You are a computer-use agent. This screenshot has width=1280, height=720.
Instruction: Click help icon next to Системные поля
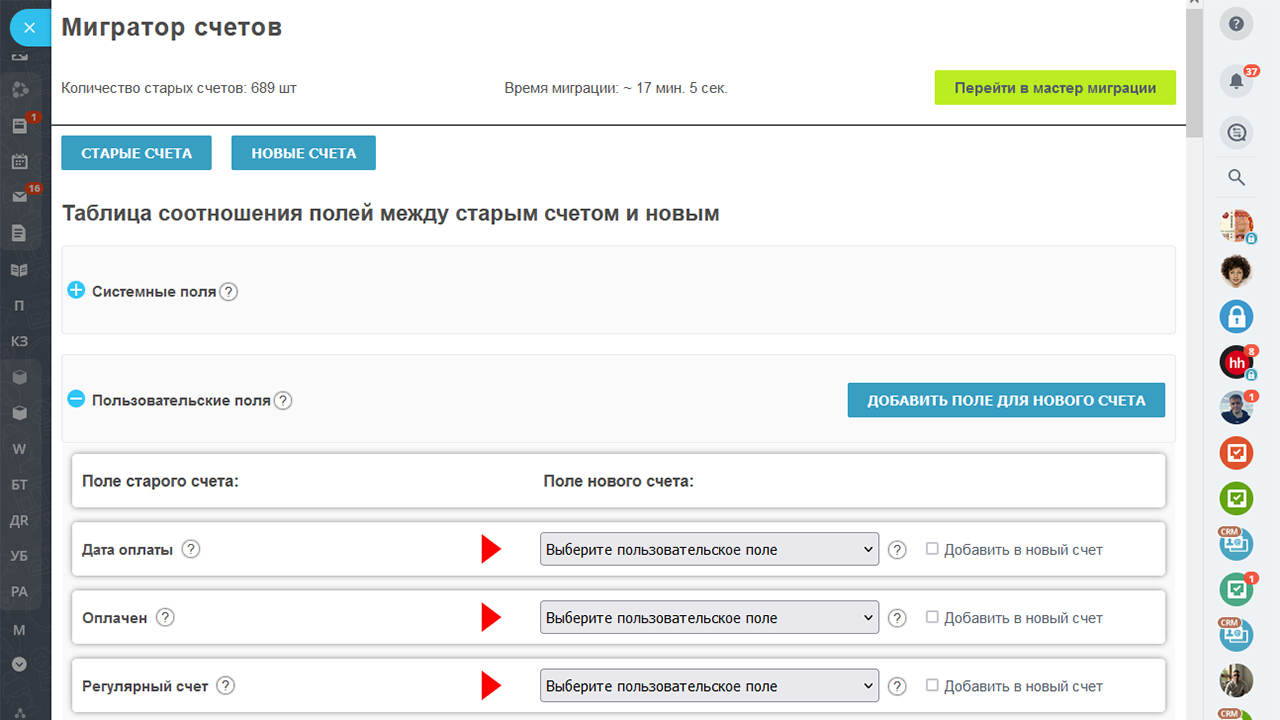pos(228,292)
